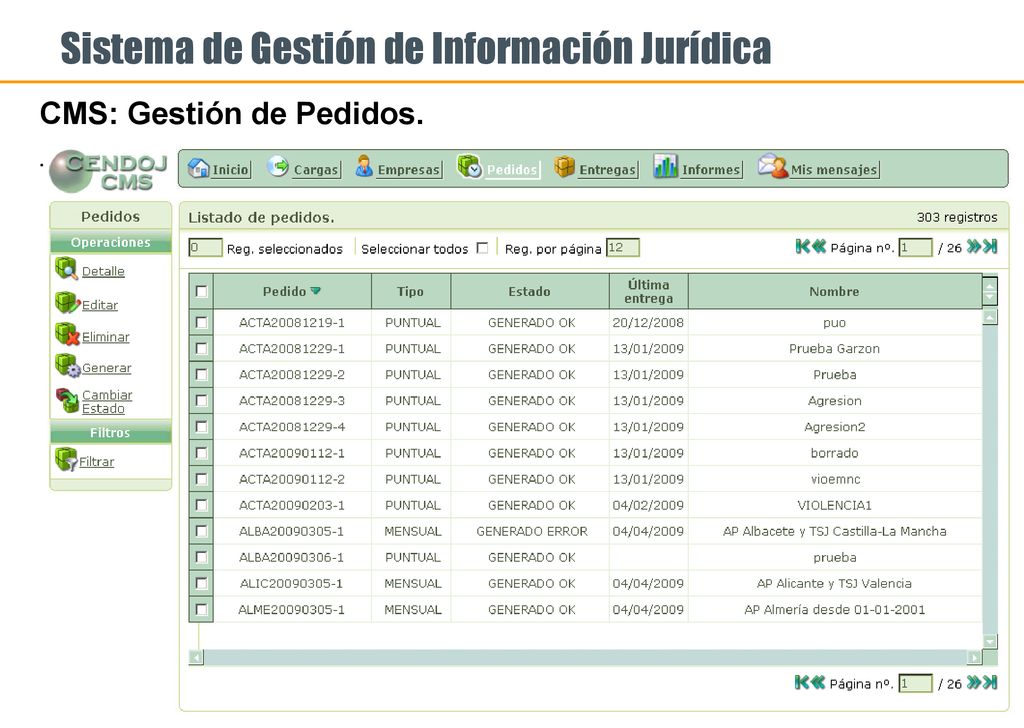Image resolution: width=1024 pixels, height=728 pixels.
Task: Click the GENERADO ERROR cell
Action: tap(532, 531)
